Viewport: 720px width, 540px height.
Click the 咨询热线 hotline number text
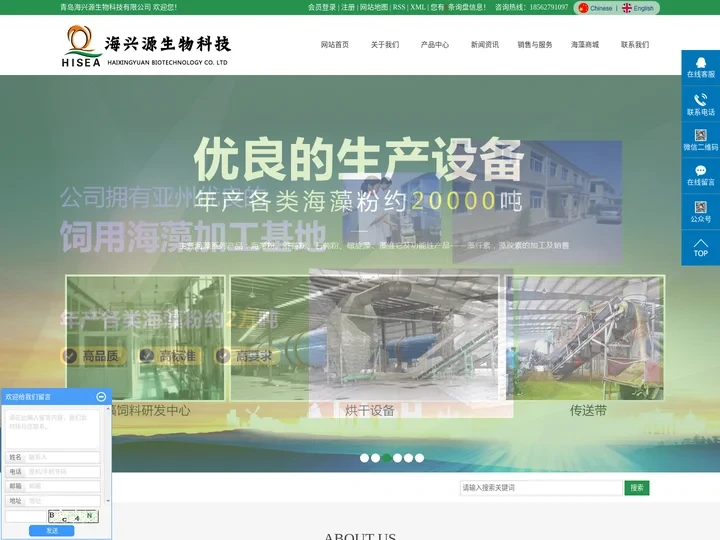click(x=531, y=7)
